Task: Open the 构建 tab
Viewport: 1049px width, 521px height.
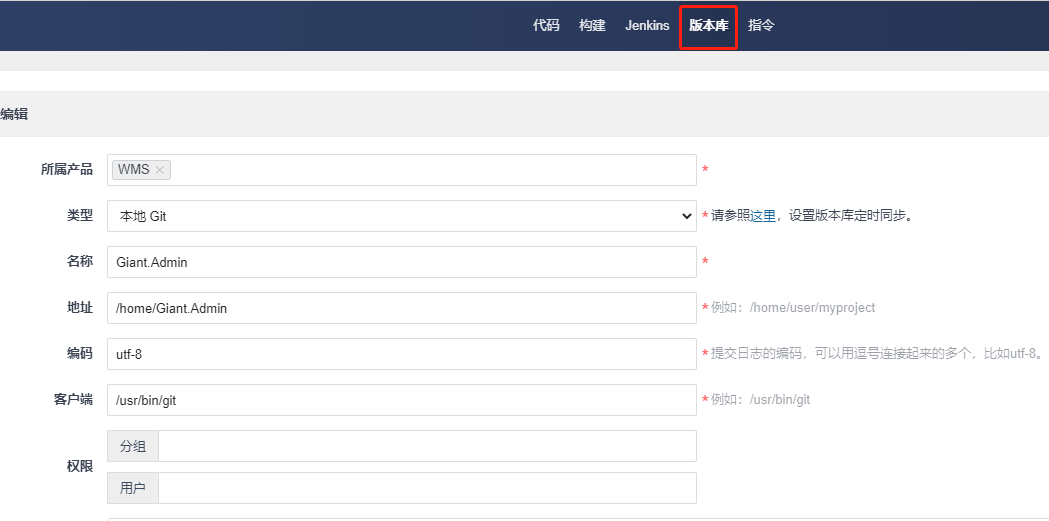Action: click(x=592, y=26)
